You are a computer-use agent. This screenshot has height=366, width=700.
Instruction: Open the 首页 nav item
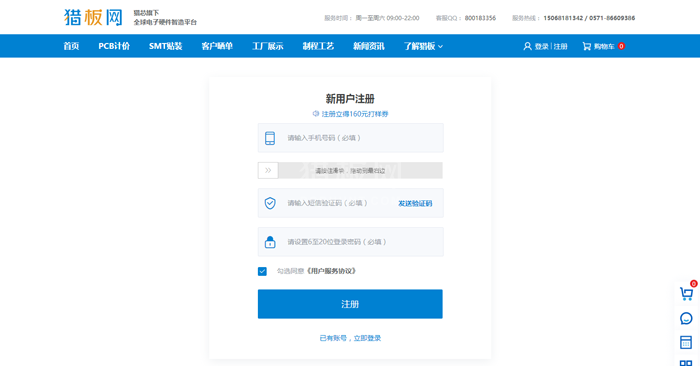tap(71, 46)
